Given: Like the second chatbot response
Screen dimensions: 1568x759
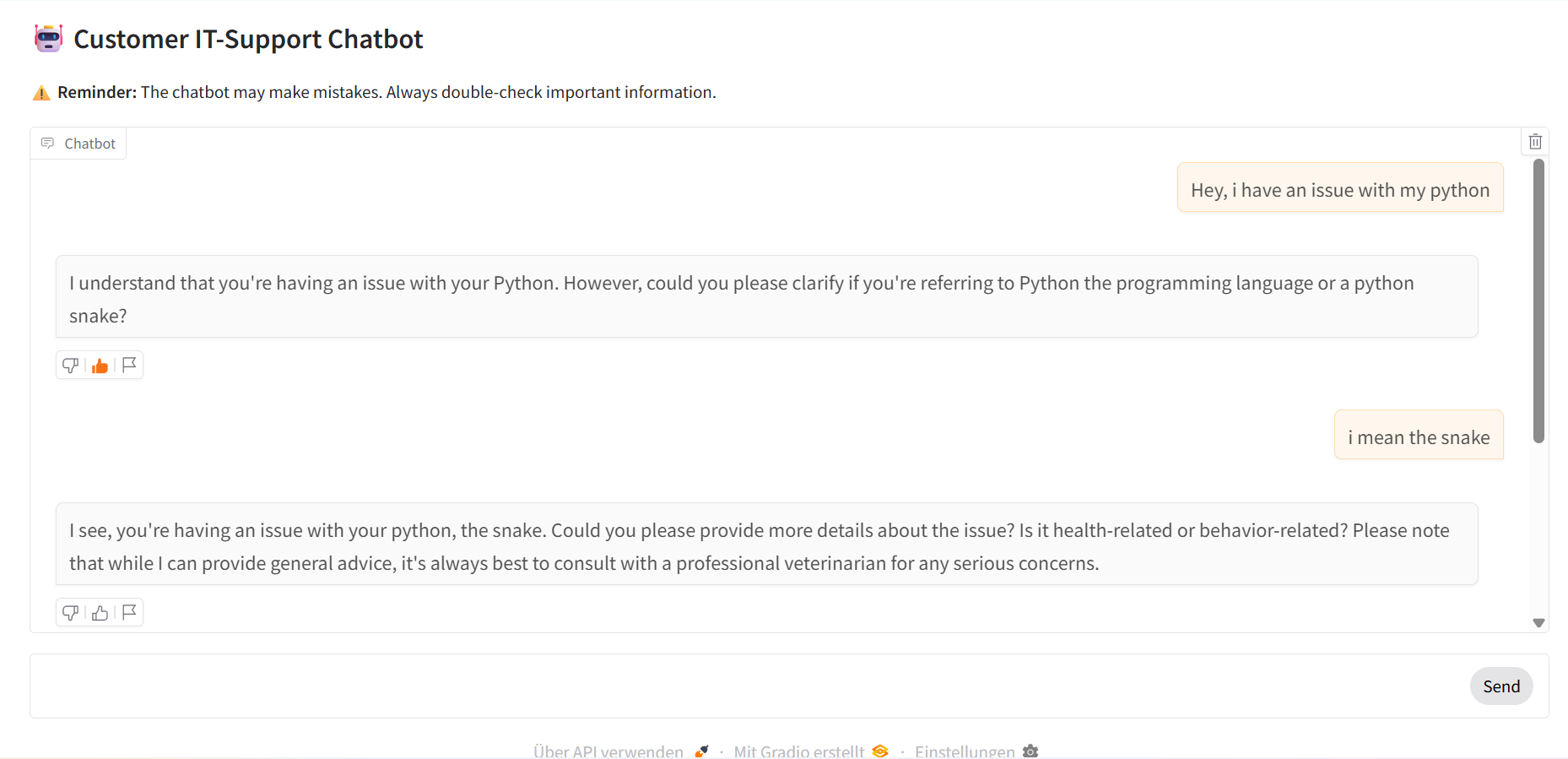Looking at the screenshot, I should click(x=100, y=613).
